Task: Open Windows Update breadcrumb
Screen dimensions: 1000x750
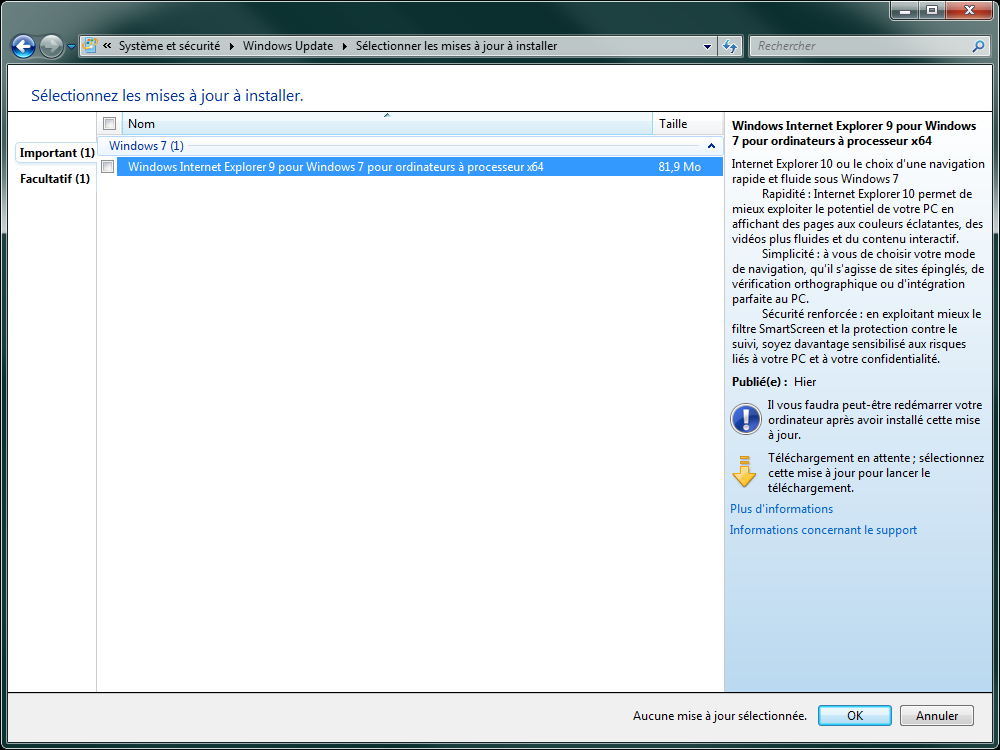Action: [288, 46]
